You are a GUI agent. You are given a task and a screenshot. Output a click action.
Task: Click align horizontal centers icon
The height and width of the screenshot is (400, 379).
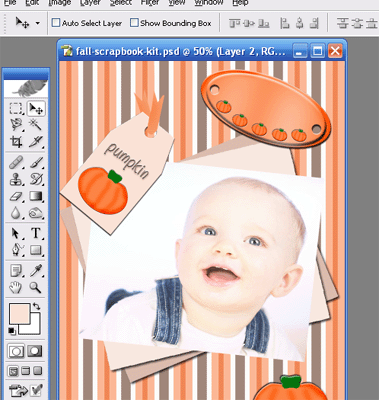point(299,23)
